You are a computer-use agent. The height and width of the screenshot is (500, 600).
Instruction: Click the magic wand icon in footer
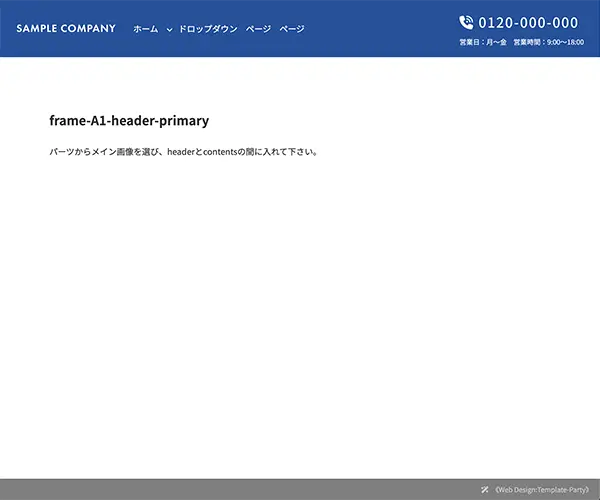click(484, 489)
